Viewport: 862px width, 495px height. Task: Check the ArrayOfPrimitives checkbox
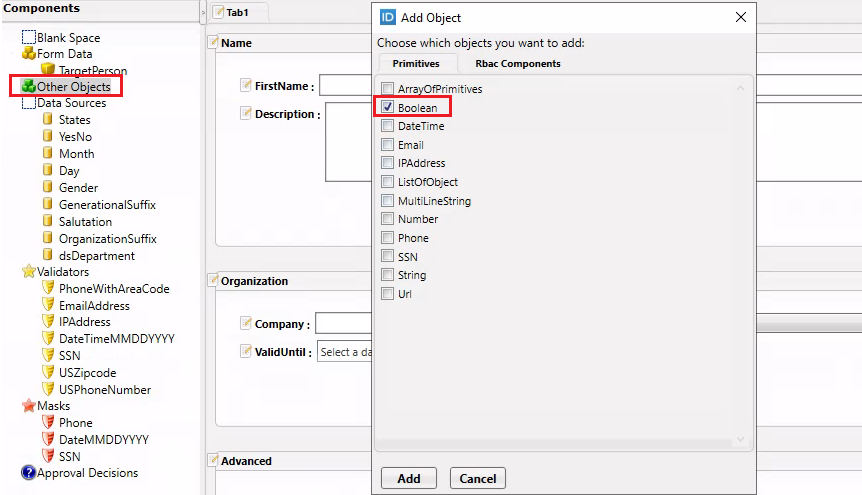click(388, 89)
